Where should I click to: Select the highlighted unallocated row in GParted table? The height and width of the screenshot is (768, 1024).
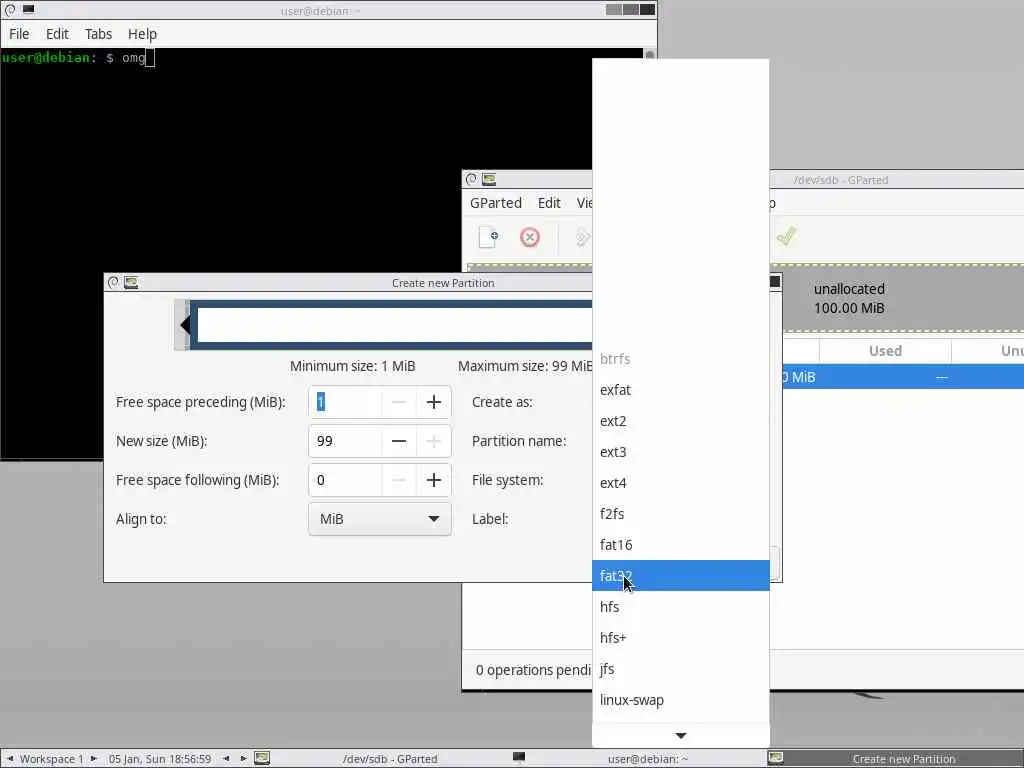click(903, 377)
